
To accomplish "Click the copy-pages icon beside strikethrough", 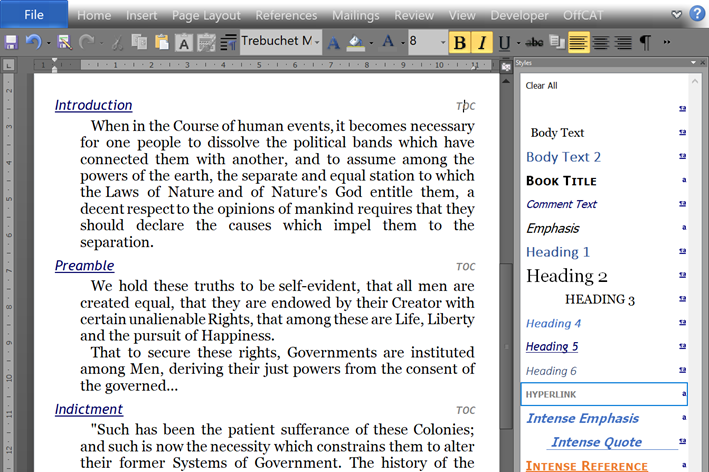I will pos(557,42).
